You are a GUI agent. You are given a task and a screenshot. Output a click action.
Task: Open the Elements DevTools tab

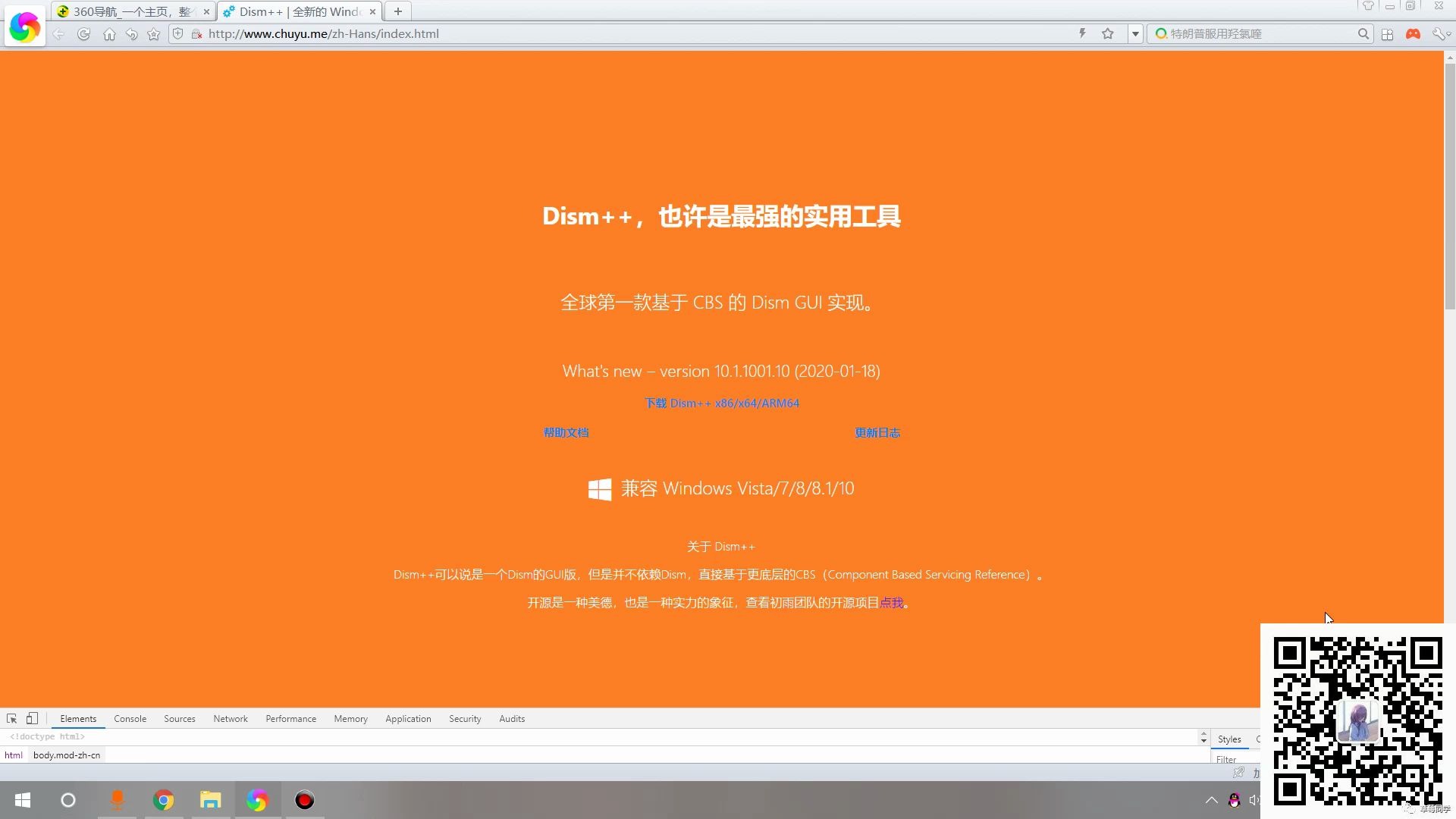click(x=78, y=719)
